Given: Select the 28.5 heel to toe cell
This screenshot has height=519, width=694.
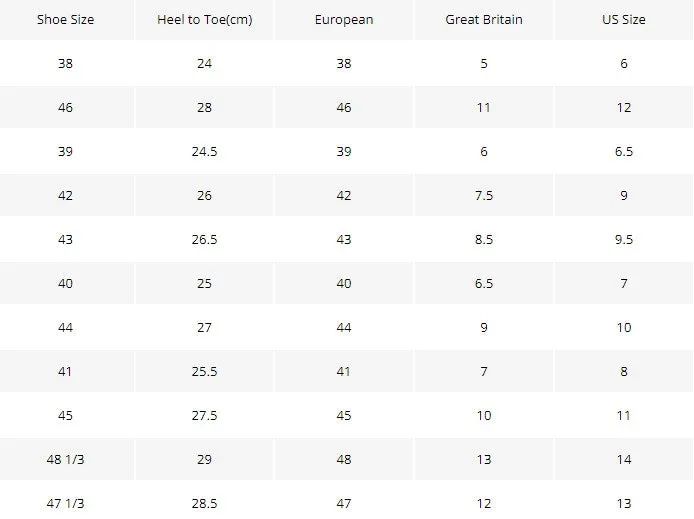Looking at the screenshot, I should (x=204, y=503).
